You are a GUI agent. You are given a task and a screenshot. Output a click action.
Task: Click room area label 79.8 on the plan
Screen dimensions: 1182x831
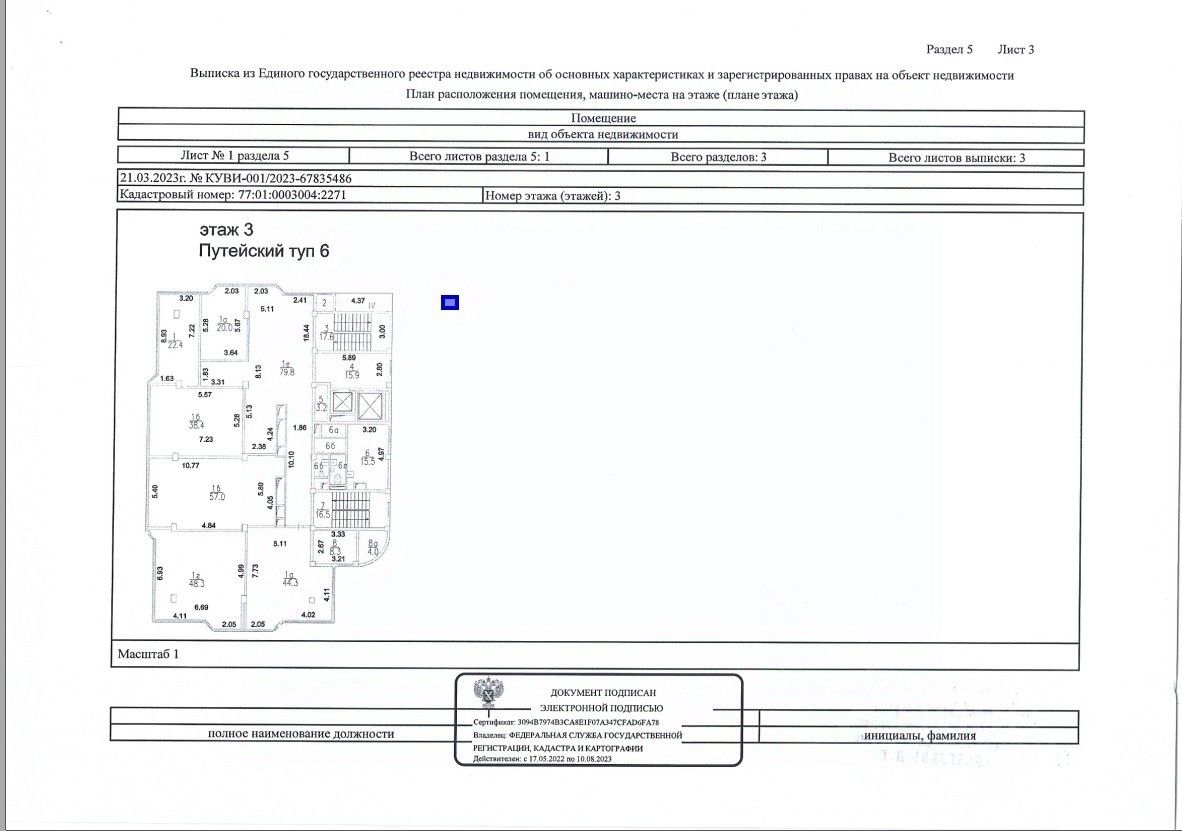pos(286,372)
